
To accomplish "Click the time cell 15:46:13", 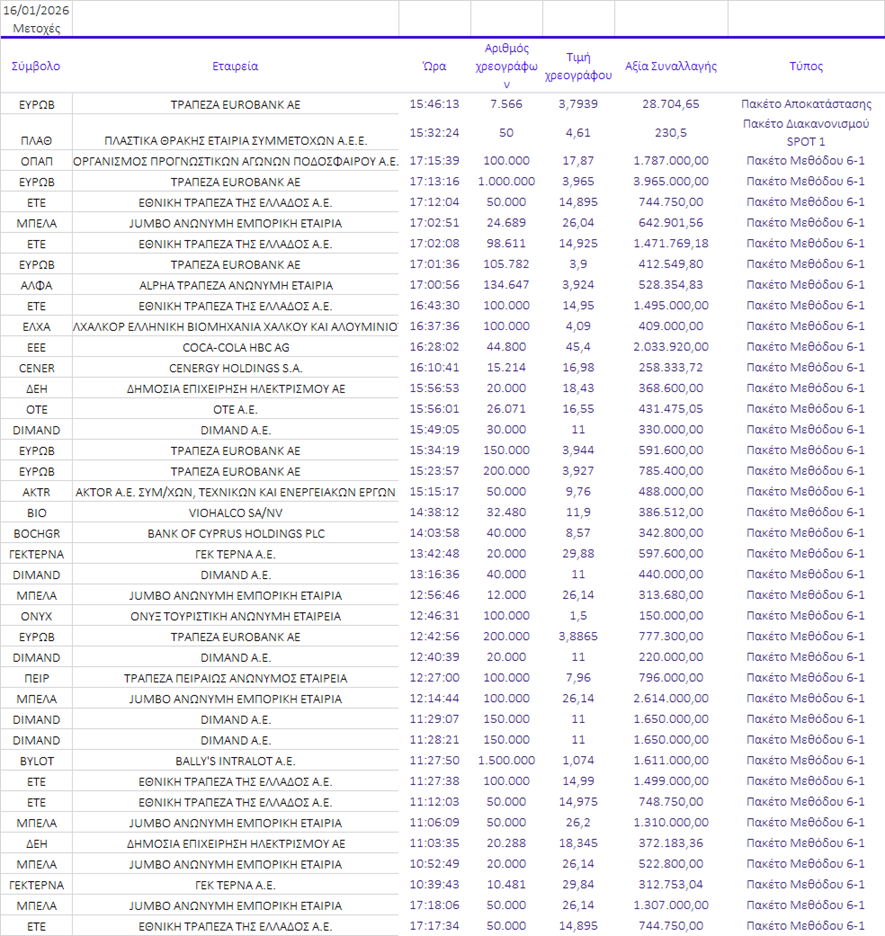I will [x=434, y=104].
